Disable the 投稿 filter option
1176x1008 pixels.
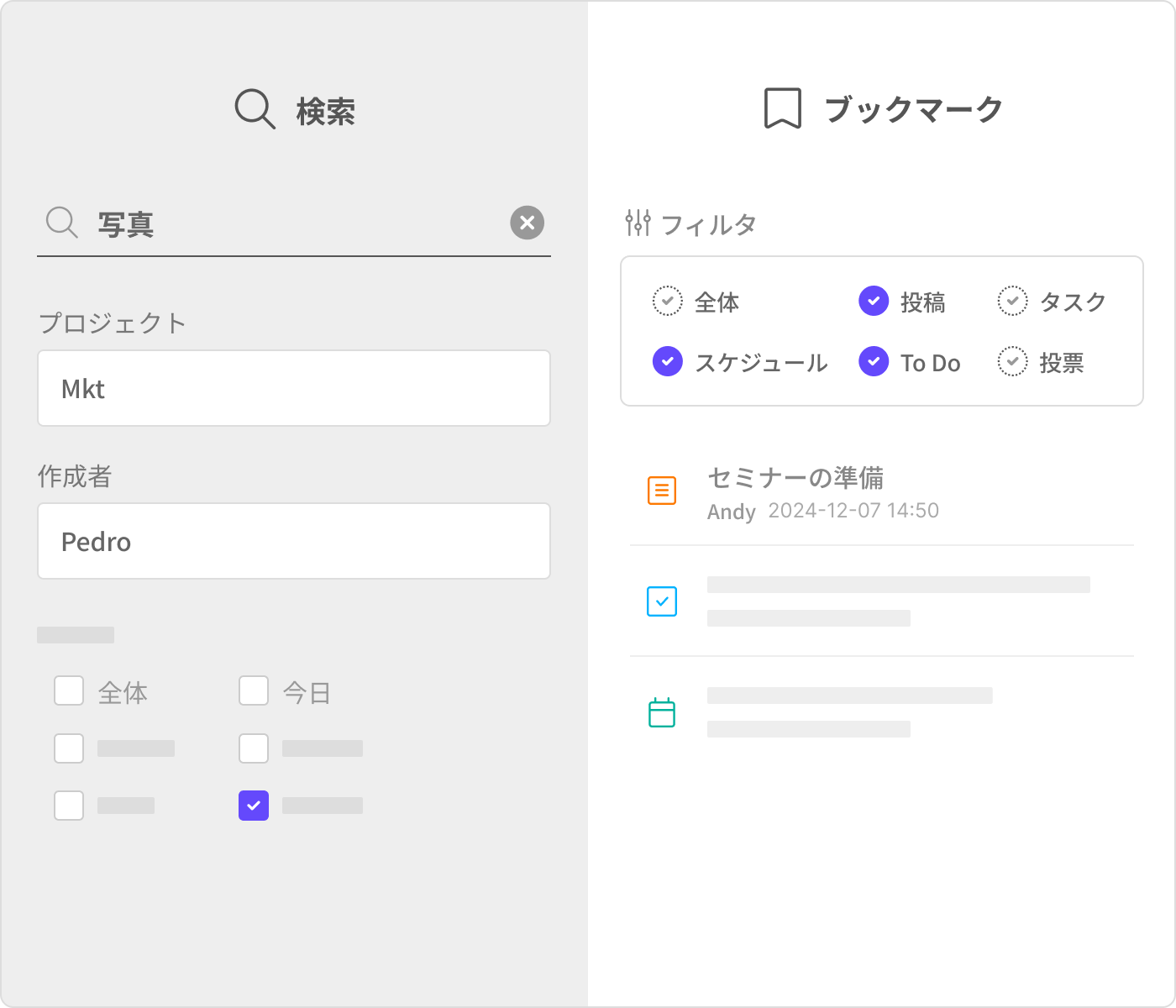(874, 301)
